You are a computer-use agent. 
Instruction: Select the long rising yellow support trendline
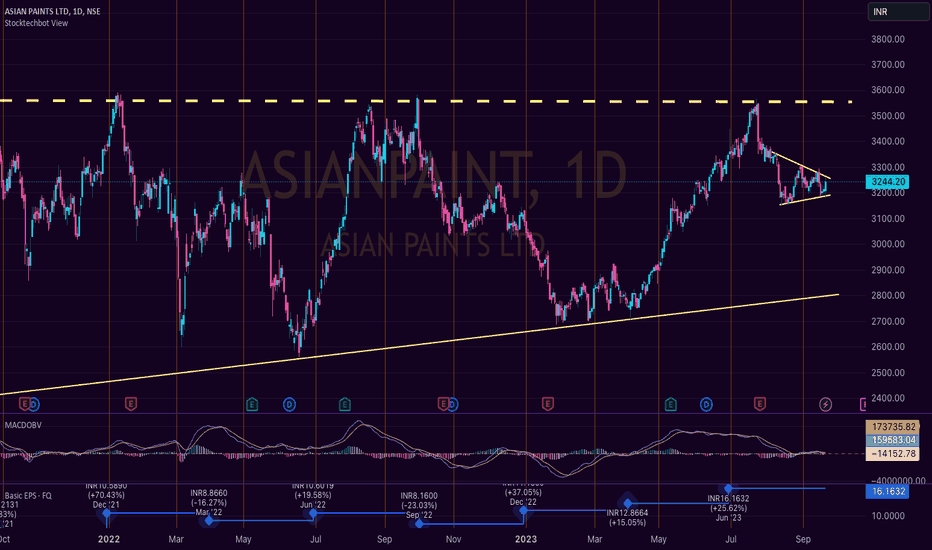[419, 344]
